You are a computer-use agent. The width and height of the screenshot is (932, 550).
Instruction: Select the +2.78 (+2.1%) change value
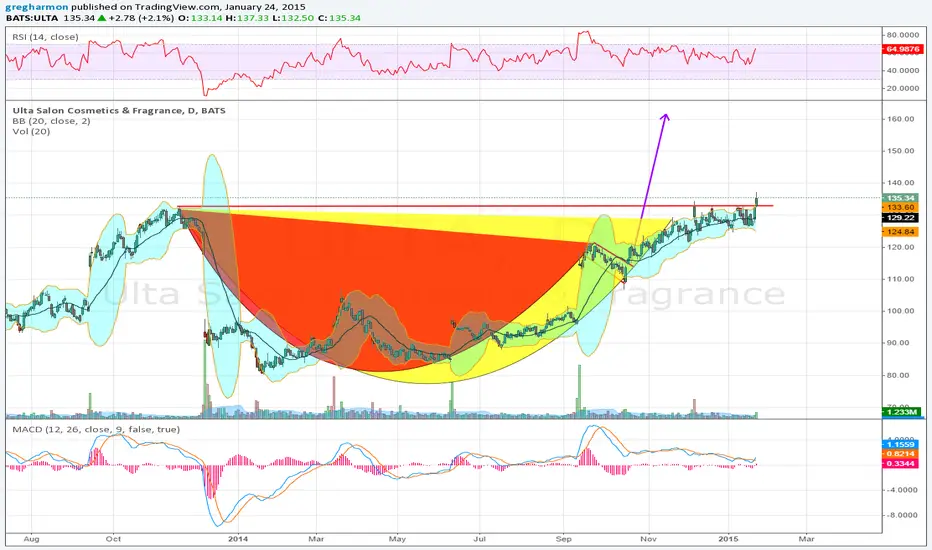[x=141, y=18]
